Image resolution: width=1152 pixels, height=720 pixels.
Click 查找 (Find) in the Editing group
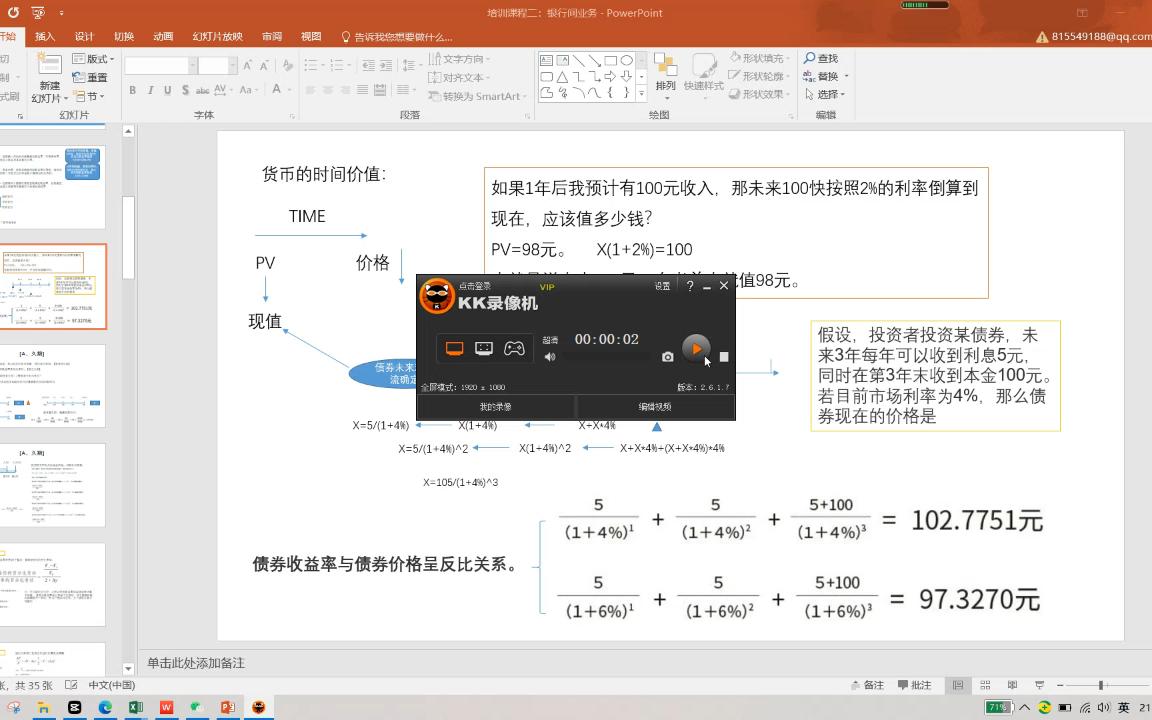pos(823,58)
